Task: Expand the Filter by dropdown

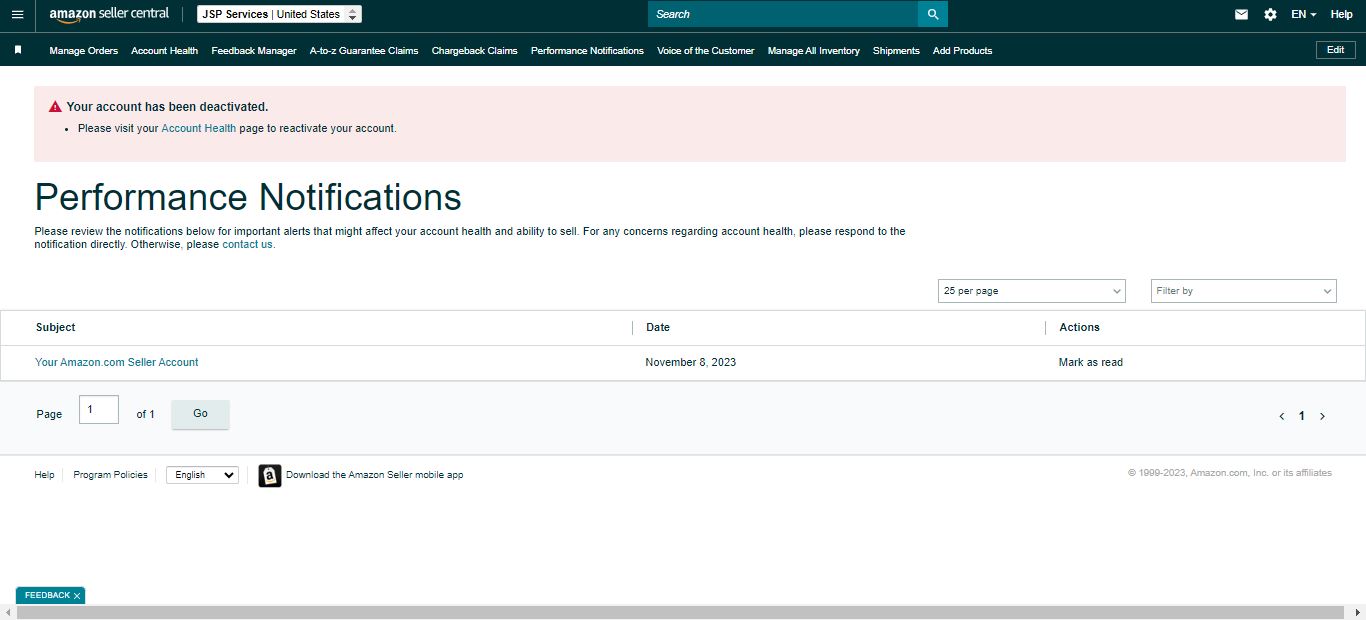Action: [1244, 291]
